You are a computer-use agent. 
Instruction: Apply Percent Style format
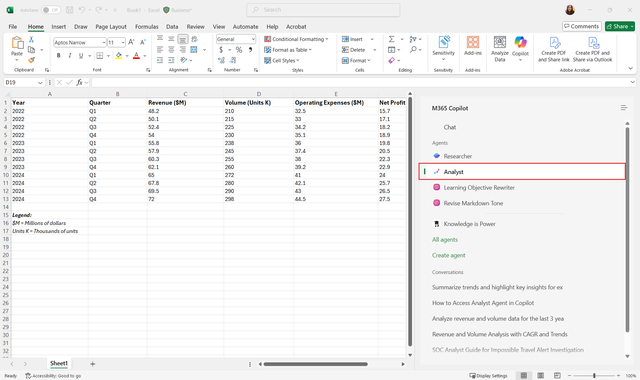coord(239,50)
